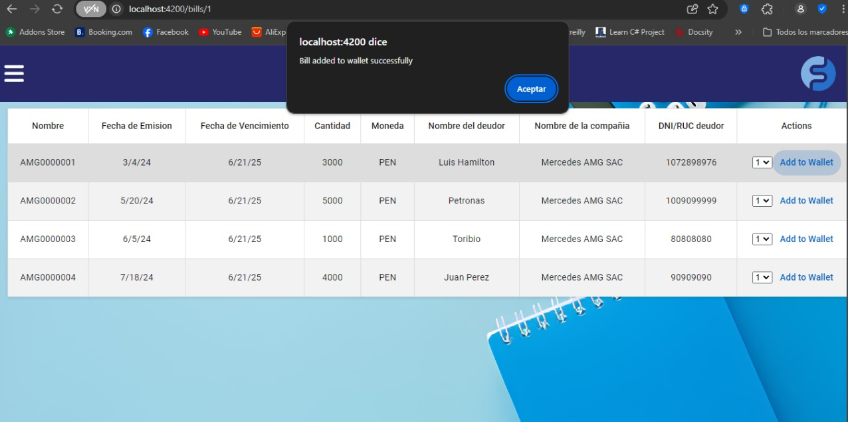Click the round blue app logo
This screenshot has width=848, height=422.
(818, 74)
